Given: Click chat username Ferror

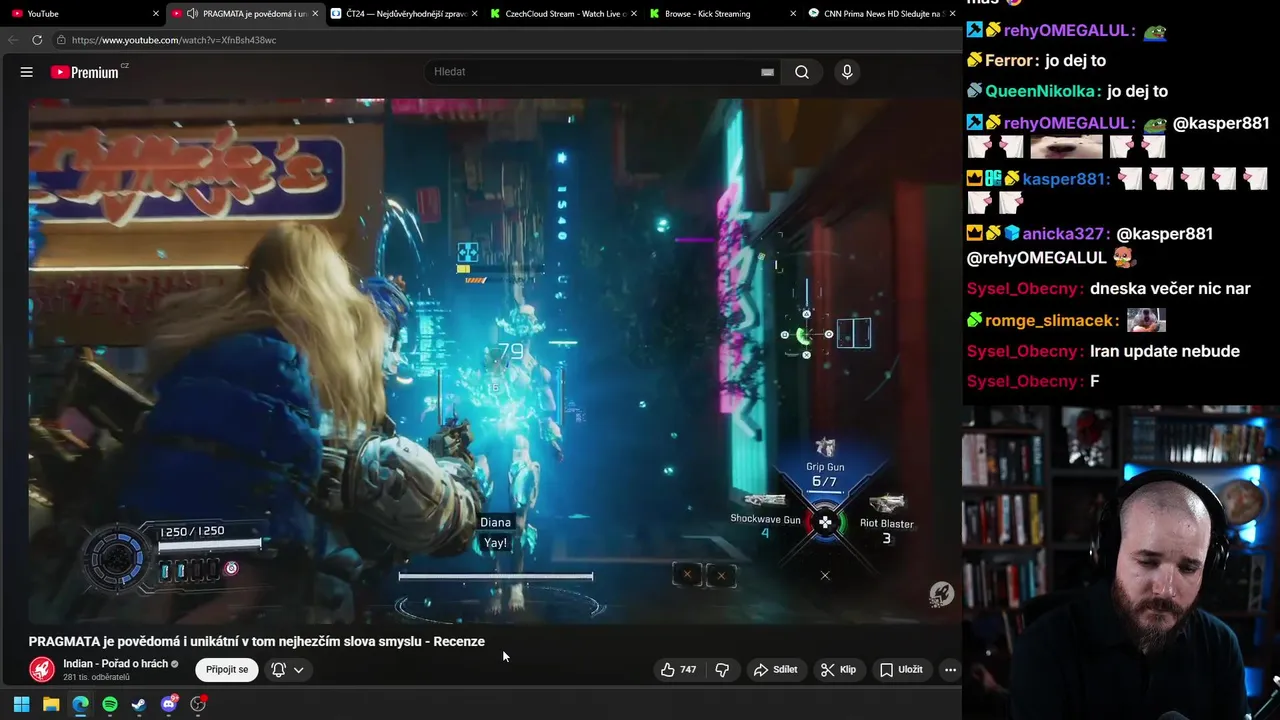Looking at the screenshot, I should 1008,61.
